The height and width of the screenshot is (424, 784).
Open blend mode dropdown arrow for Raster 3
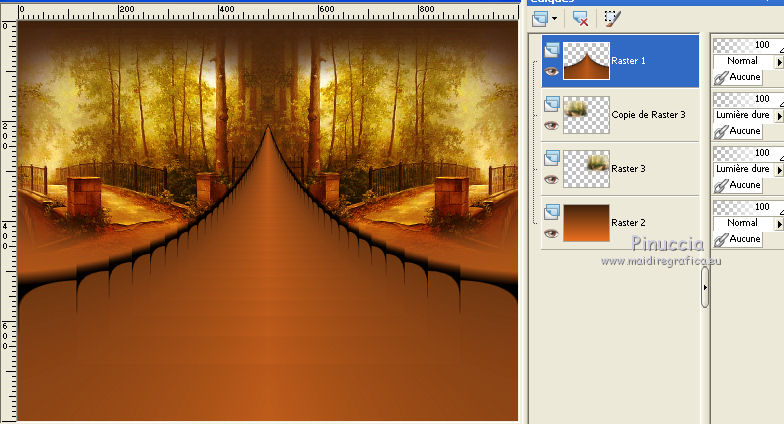point(779,170)
